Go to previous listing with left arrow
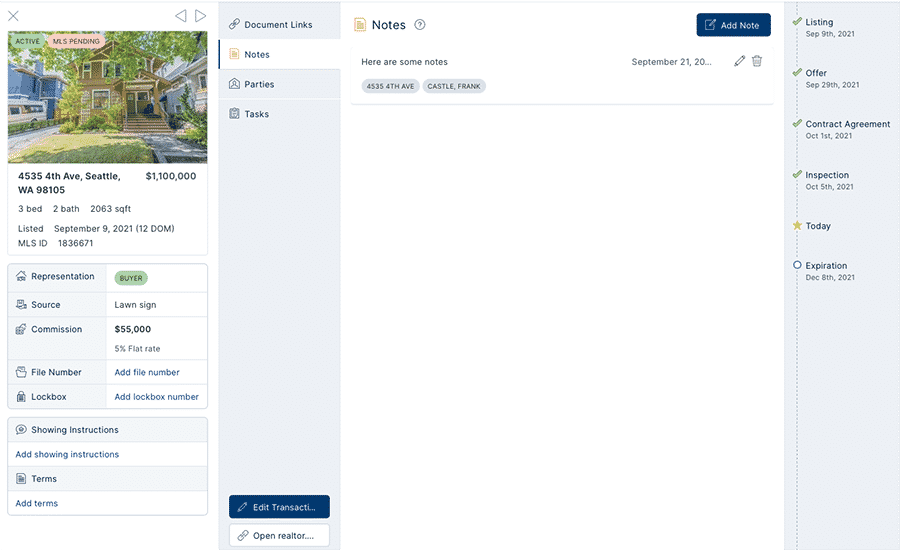Viewport: 900px width, 550px height. pos(181,16)
